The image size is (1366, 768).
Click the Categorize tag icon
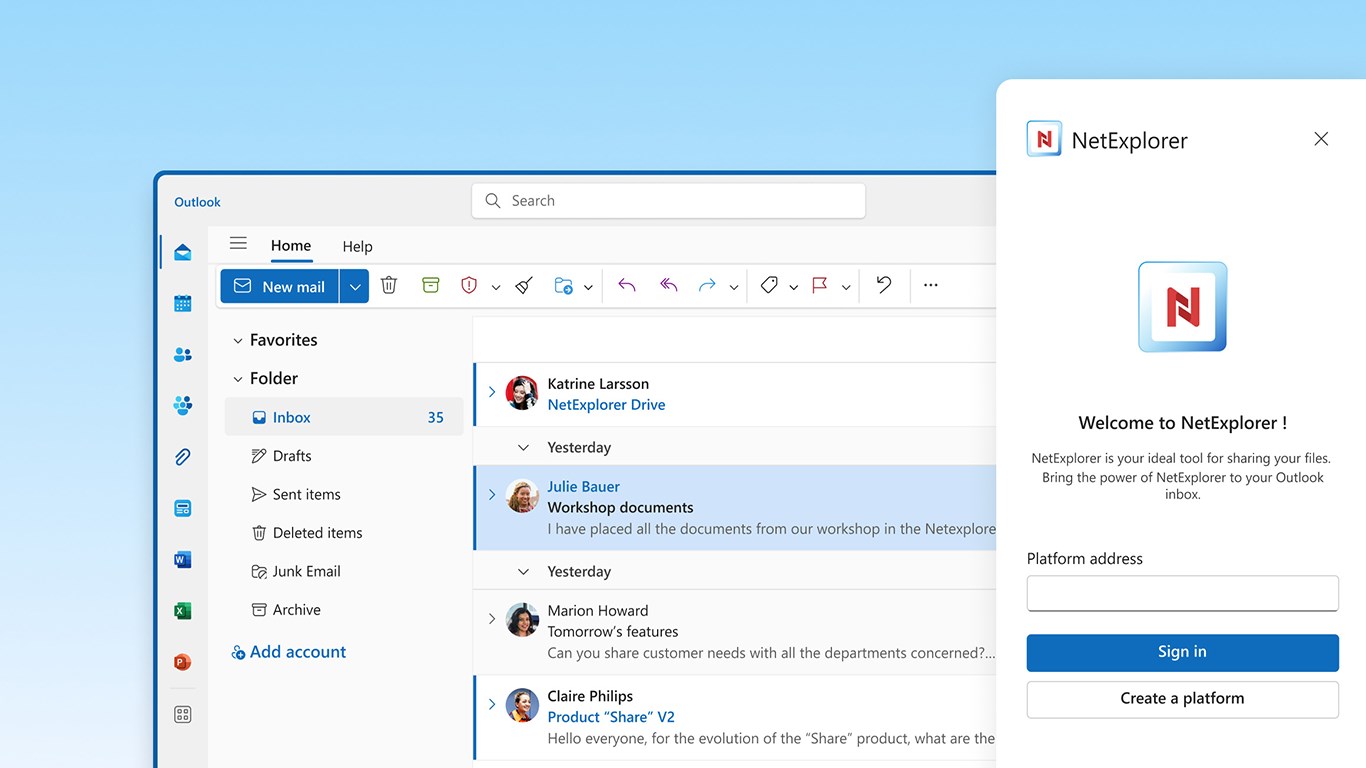tap(769, 285)
